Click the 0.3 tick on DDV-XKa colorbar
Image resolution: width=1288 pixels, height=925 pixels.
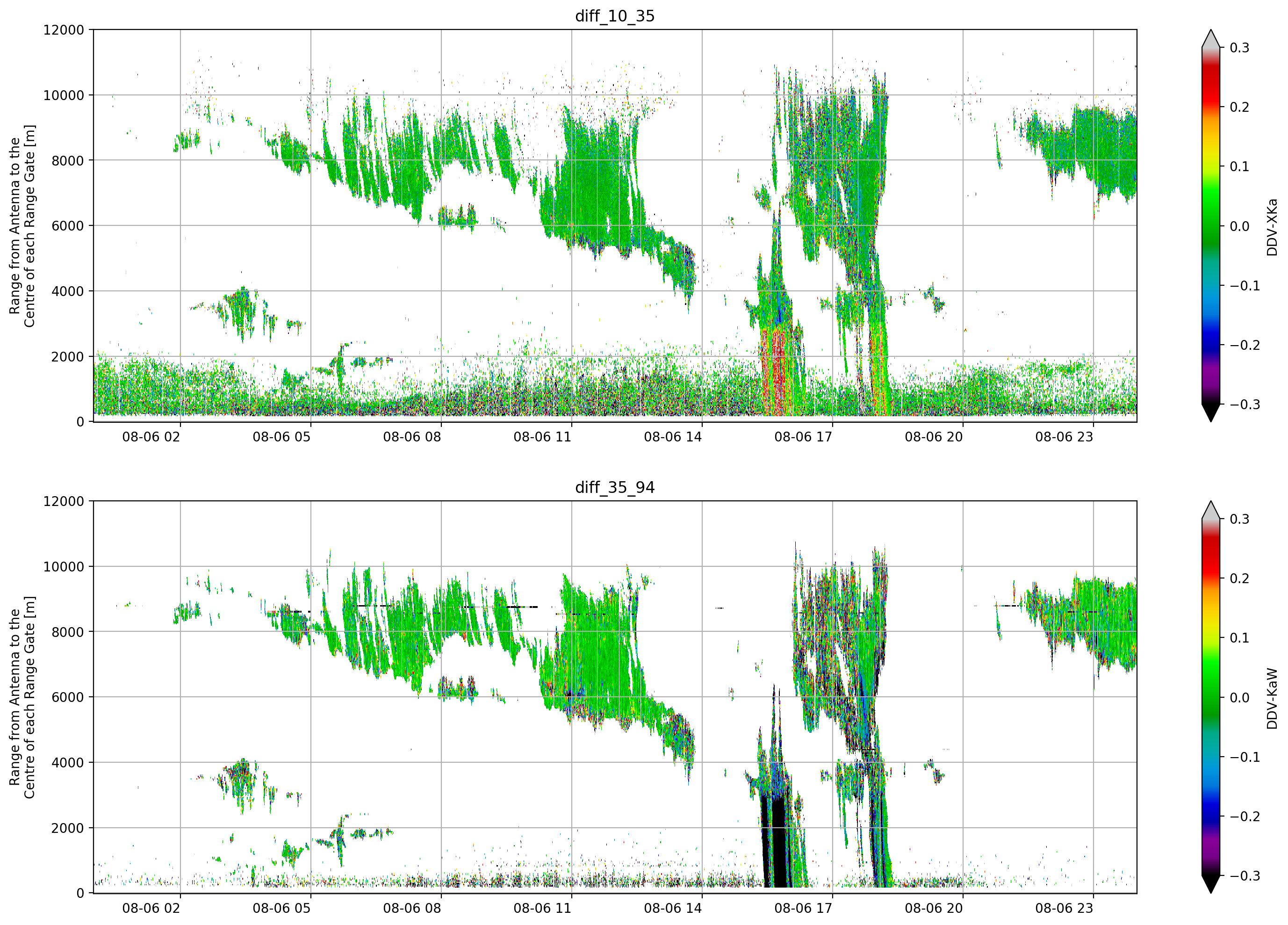click(1239, 48)
